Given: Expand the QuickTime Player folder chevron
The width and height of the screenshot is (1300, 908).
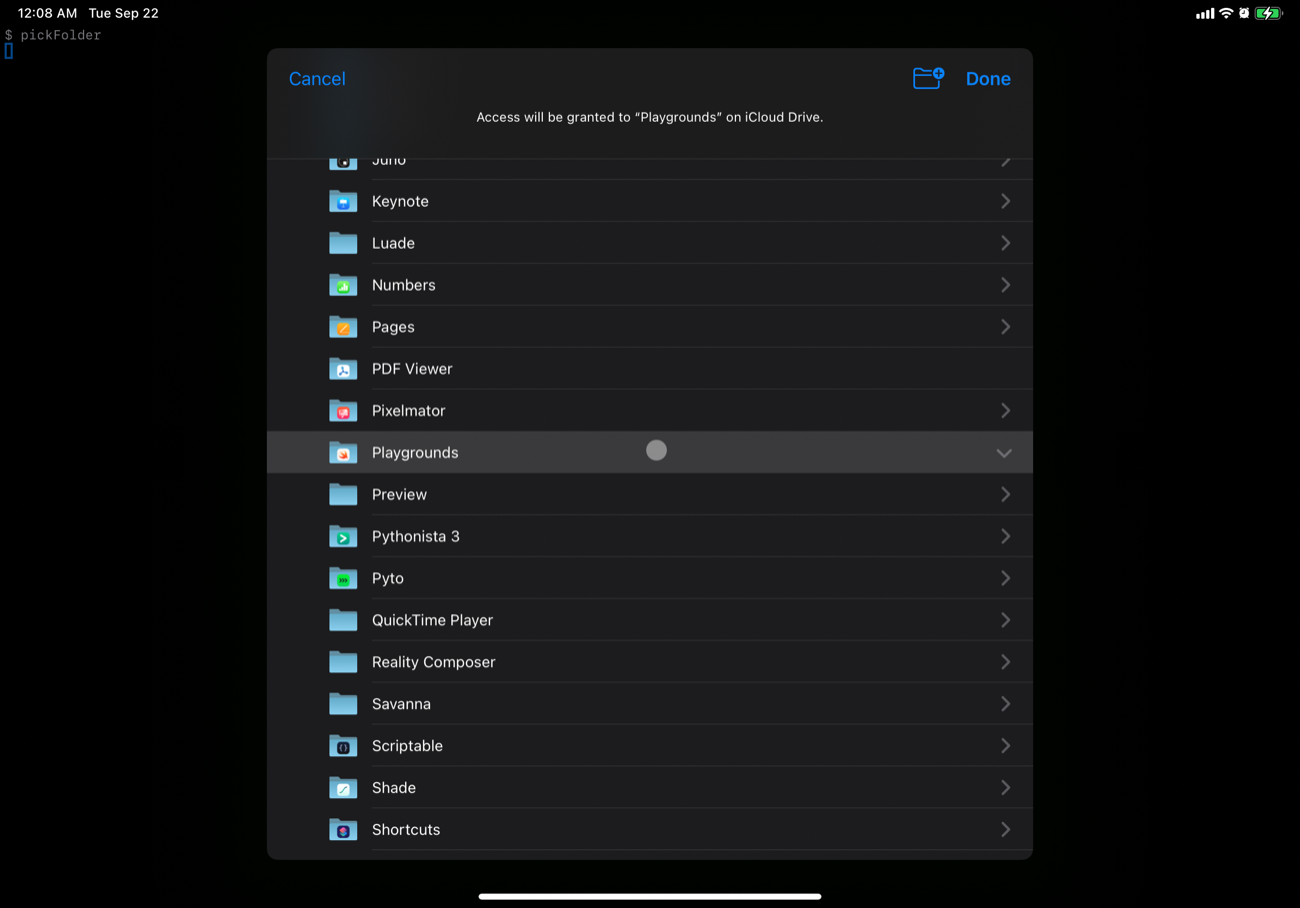Looking at the screenshot, I should 1005,621.
